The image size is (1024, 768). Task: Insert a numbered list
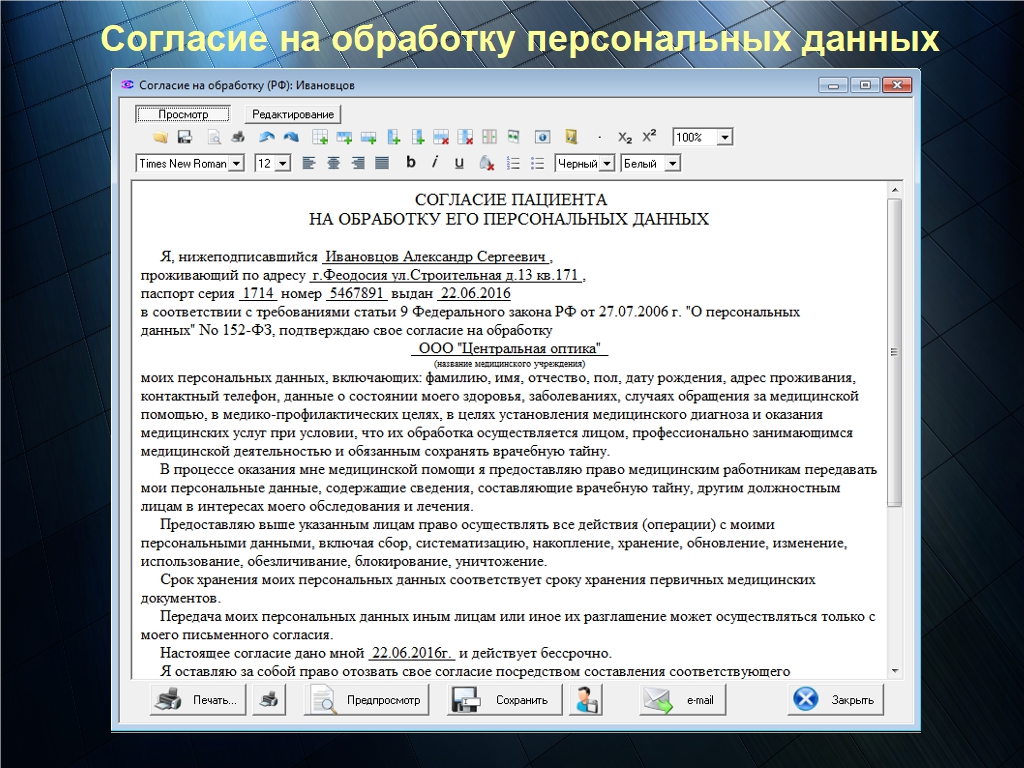[x=513, y=163]
